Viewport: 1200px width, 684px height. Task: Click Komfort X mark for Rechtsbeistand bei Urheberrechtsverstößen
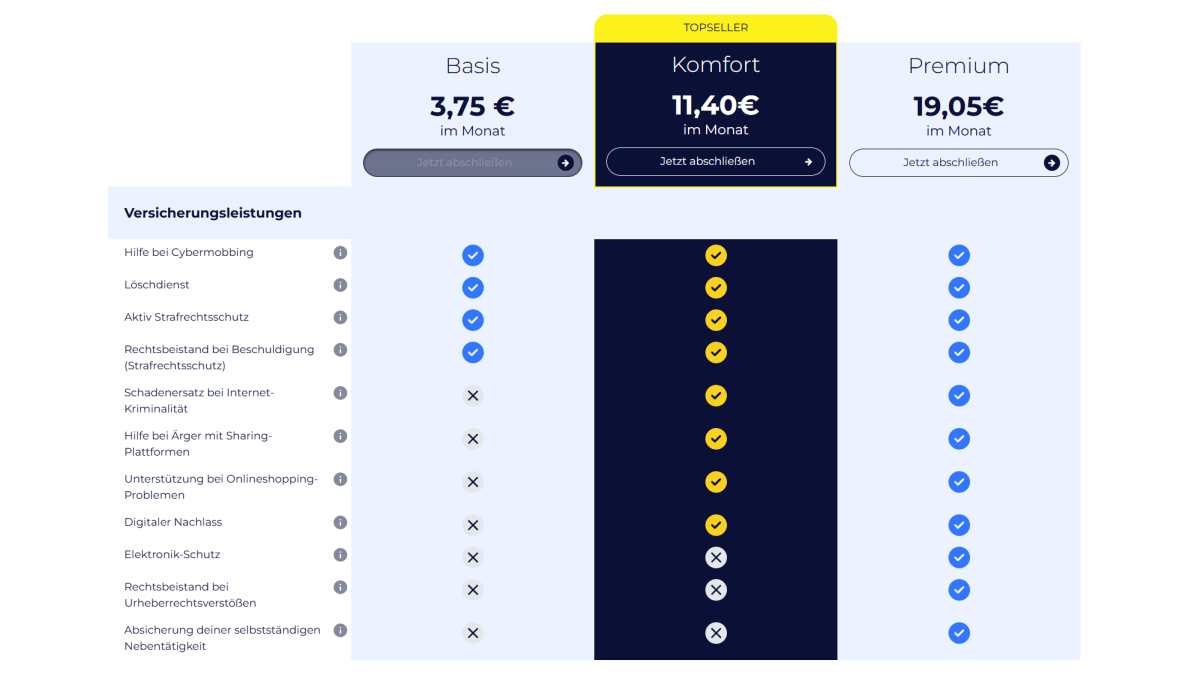coord(716,590)
